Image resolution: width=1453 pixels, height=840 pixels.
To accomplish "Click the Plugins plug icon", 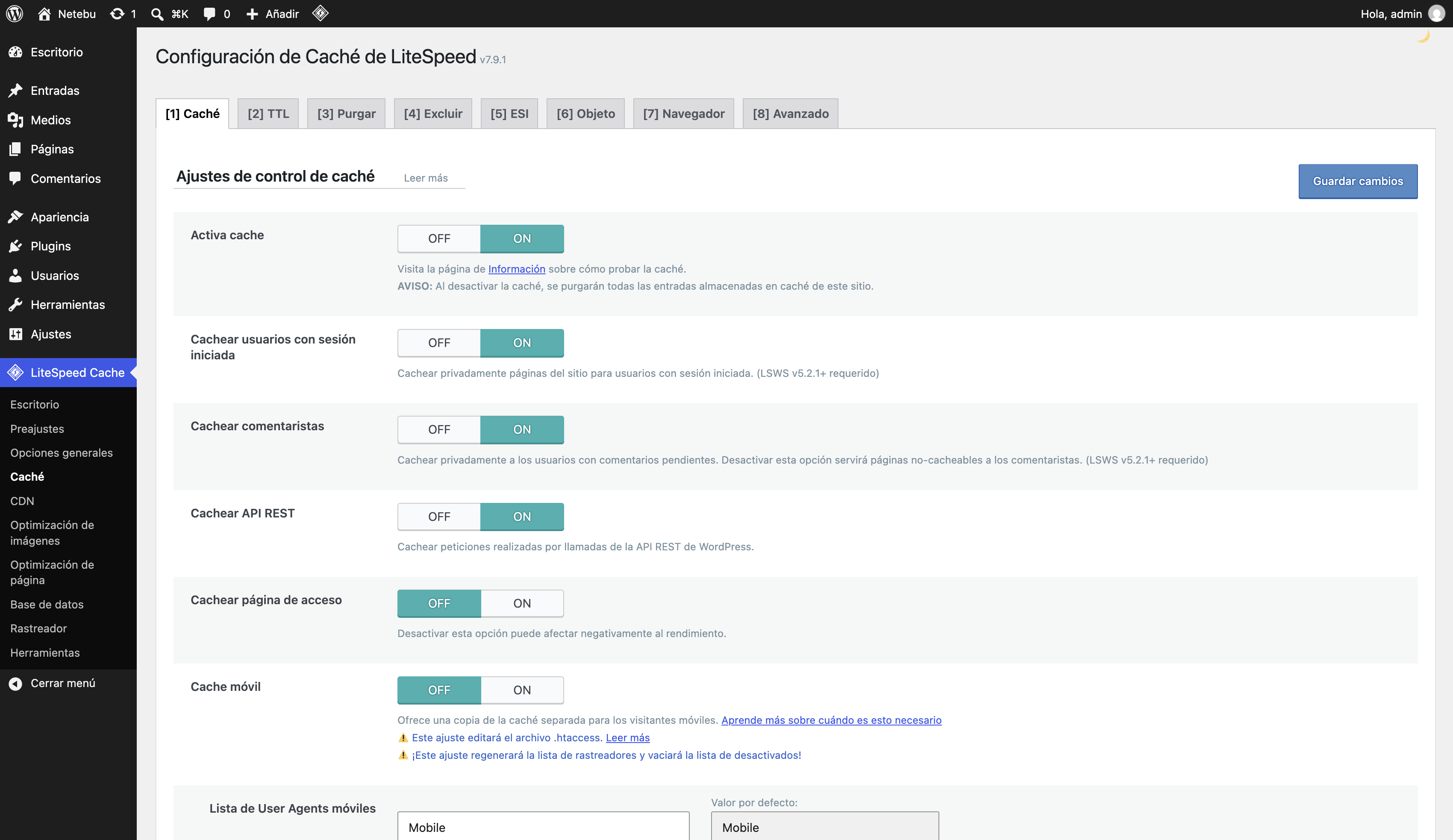I will (x=15, y=246).
